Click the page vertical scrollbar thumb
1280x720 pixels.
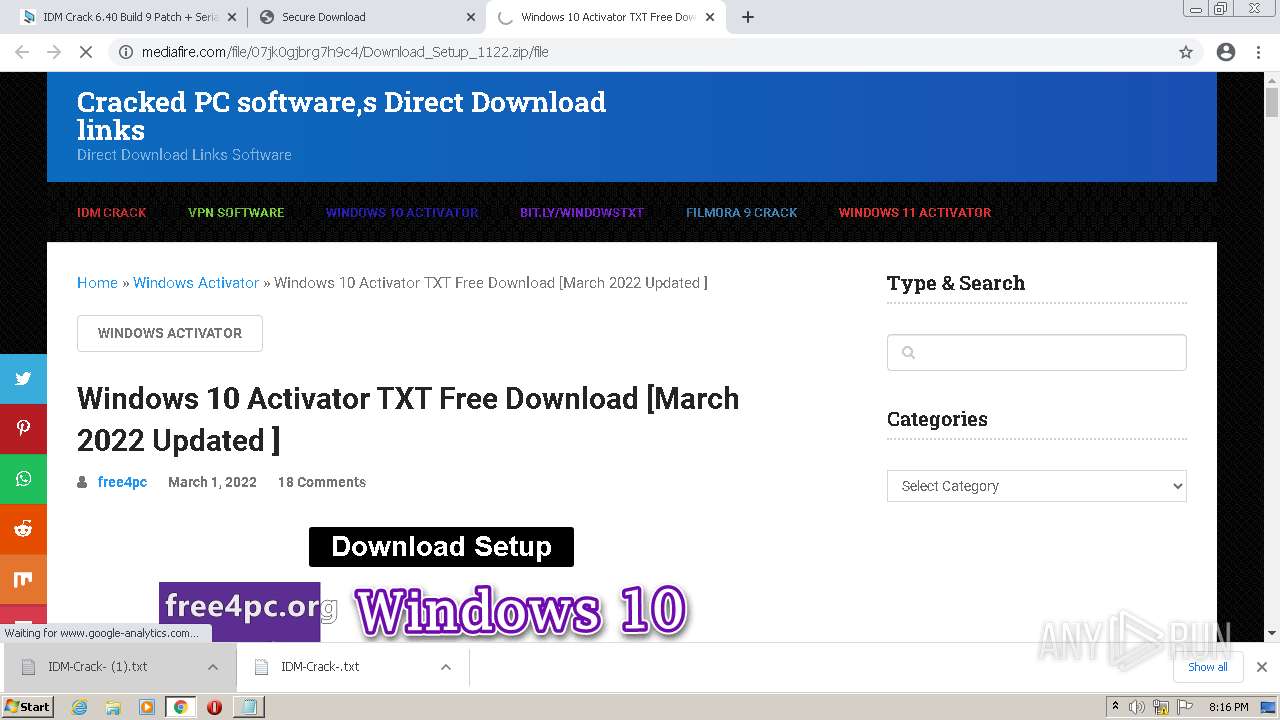tap(1272, 103)
